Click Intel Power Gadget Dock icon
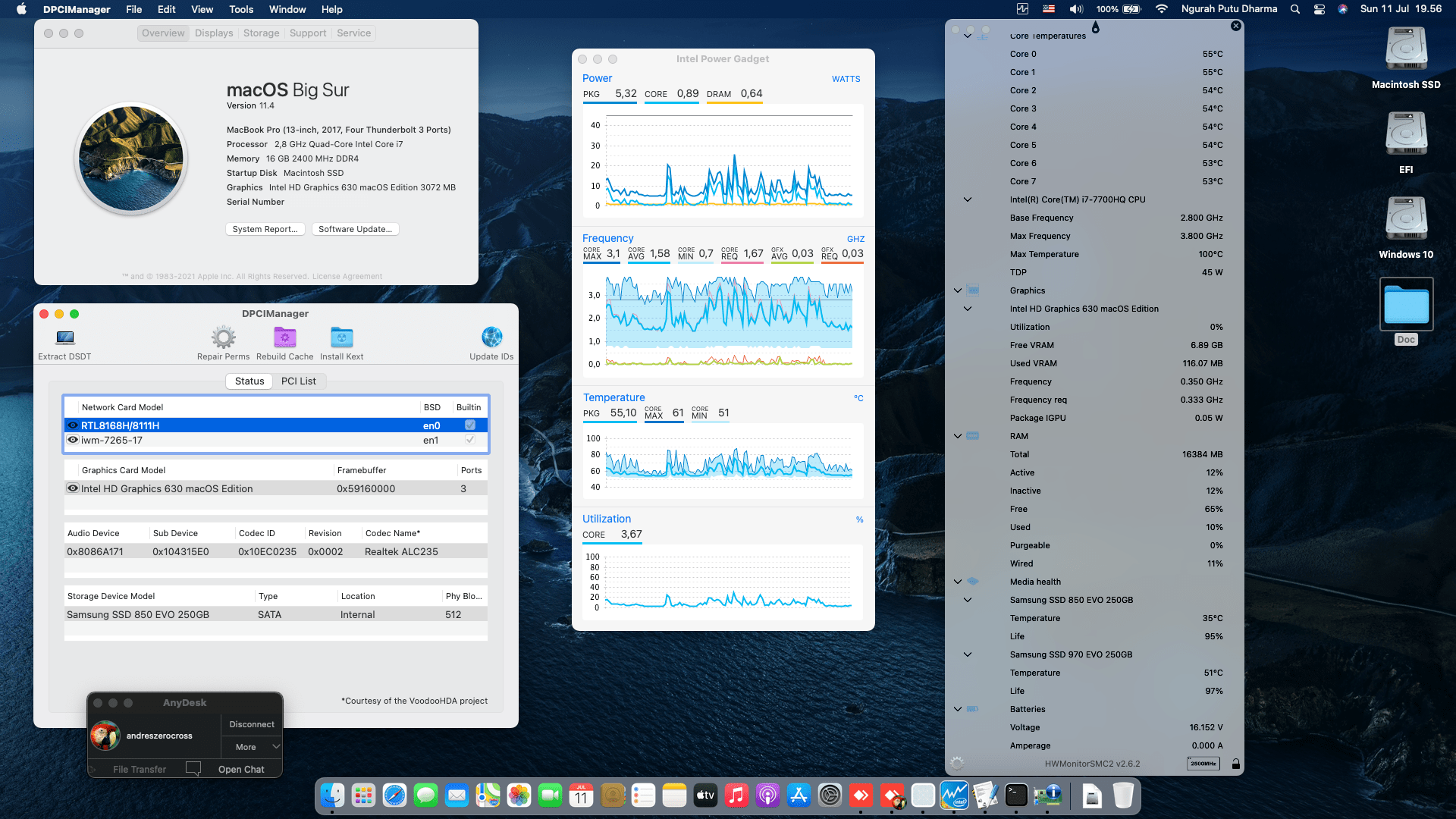Screen dimensions: 1456x819 click(954, 795)
